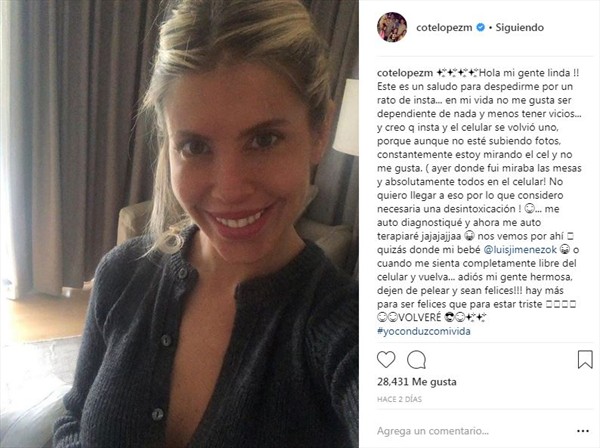The width and height of the screenshot is (600, 448).
Task: Open the cotelopezm profile avatar
Action: tap(392, 27)
